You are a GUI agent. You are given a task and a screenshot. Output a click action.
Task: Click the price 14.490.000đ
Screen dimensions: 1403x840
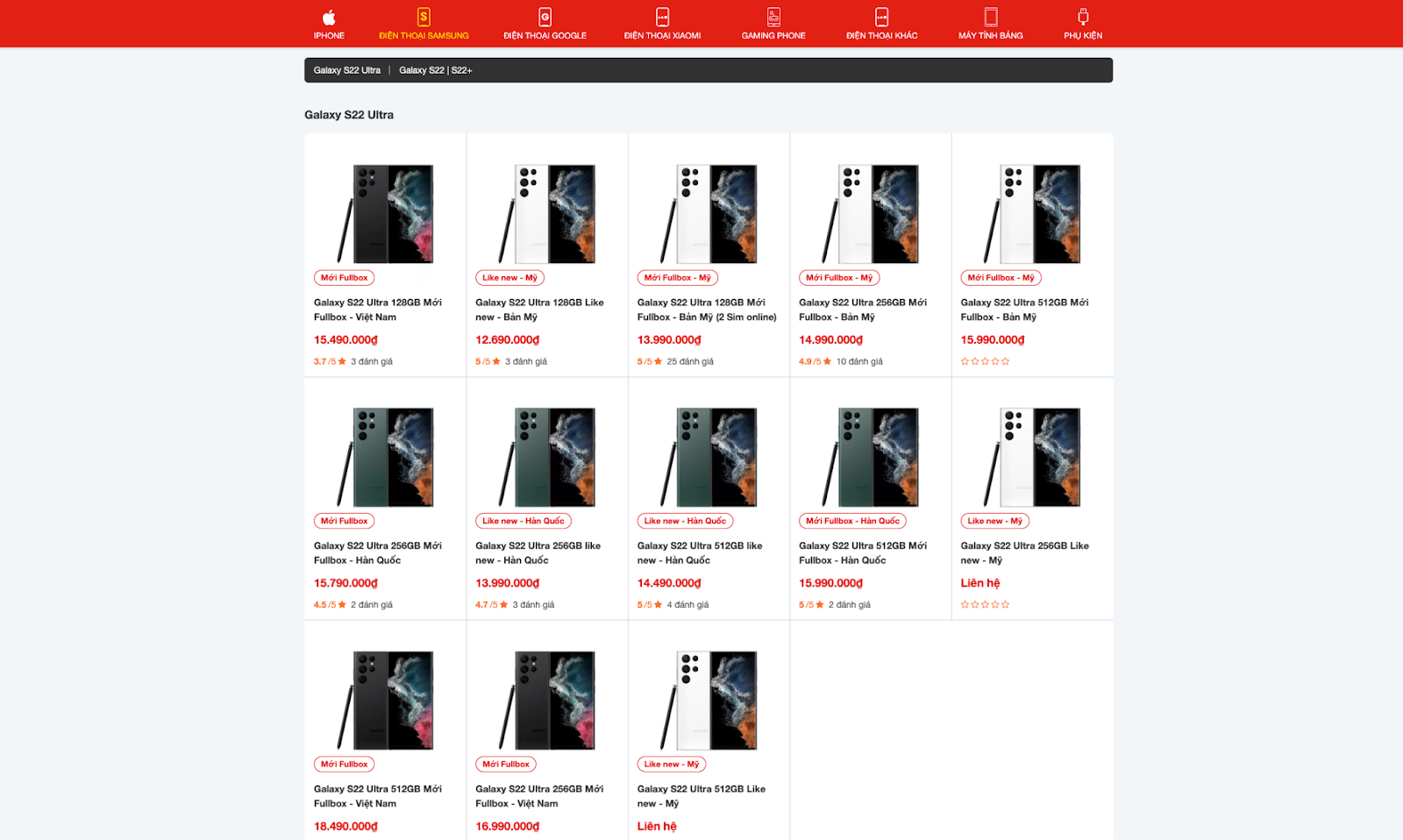[x=669, y=583]
